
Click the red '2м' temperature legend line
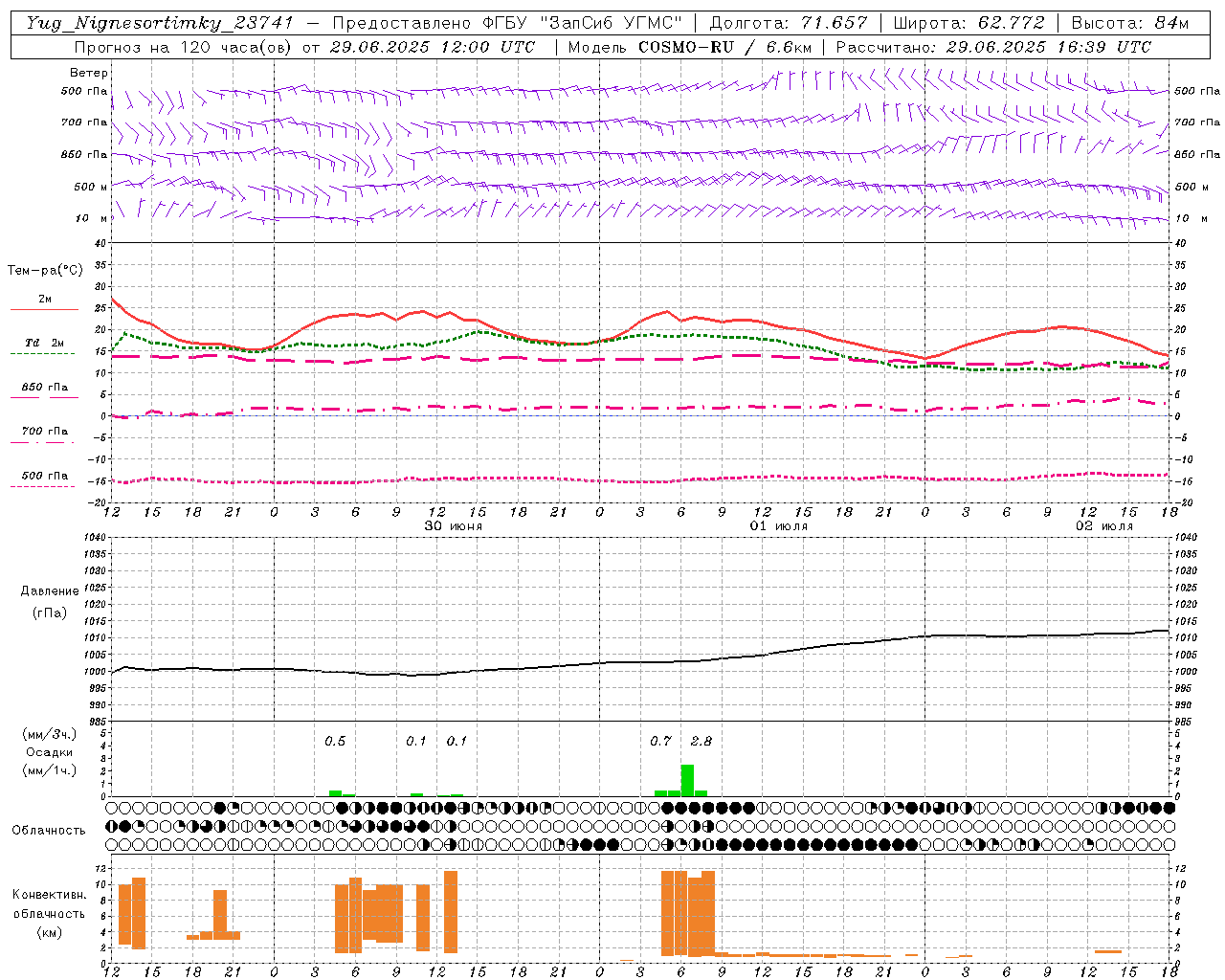click(44, 309)
